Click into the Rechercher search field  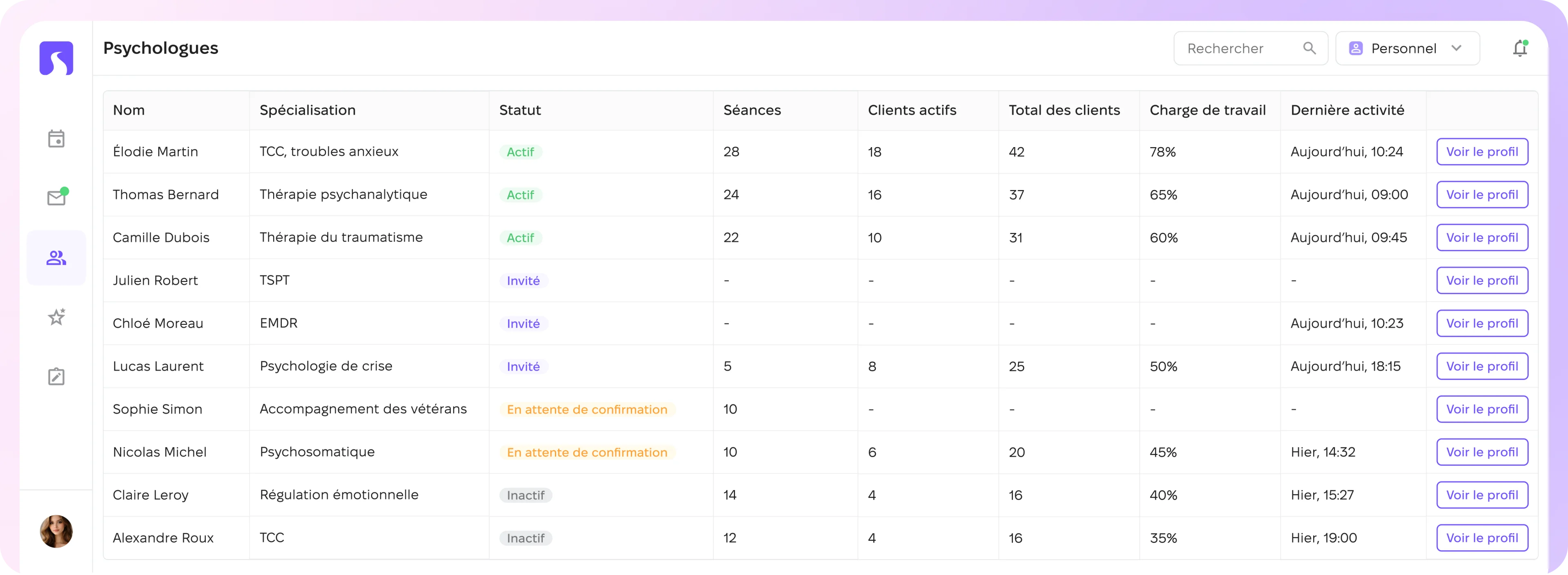click(1250, 48)
